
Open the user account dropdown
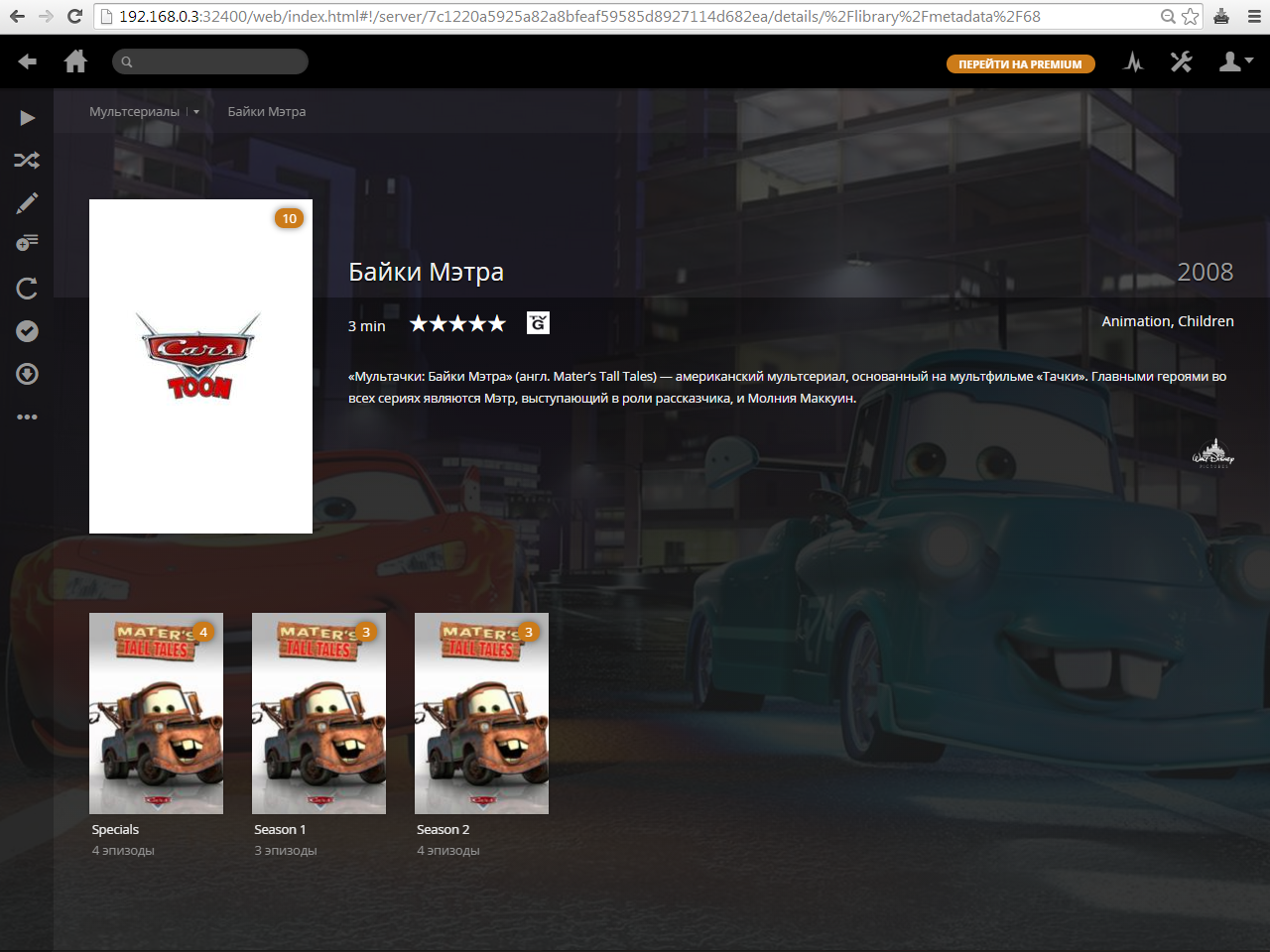coord(1235,61)
